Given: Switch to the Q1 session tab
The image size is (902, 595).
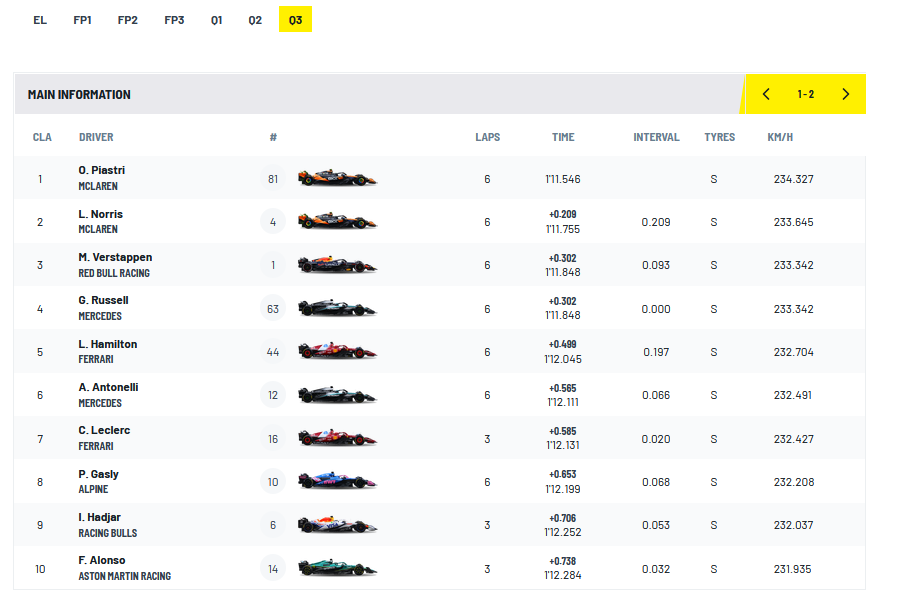Looking at the screenshot, I should [216, 20].
